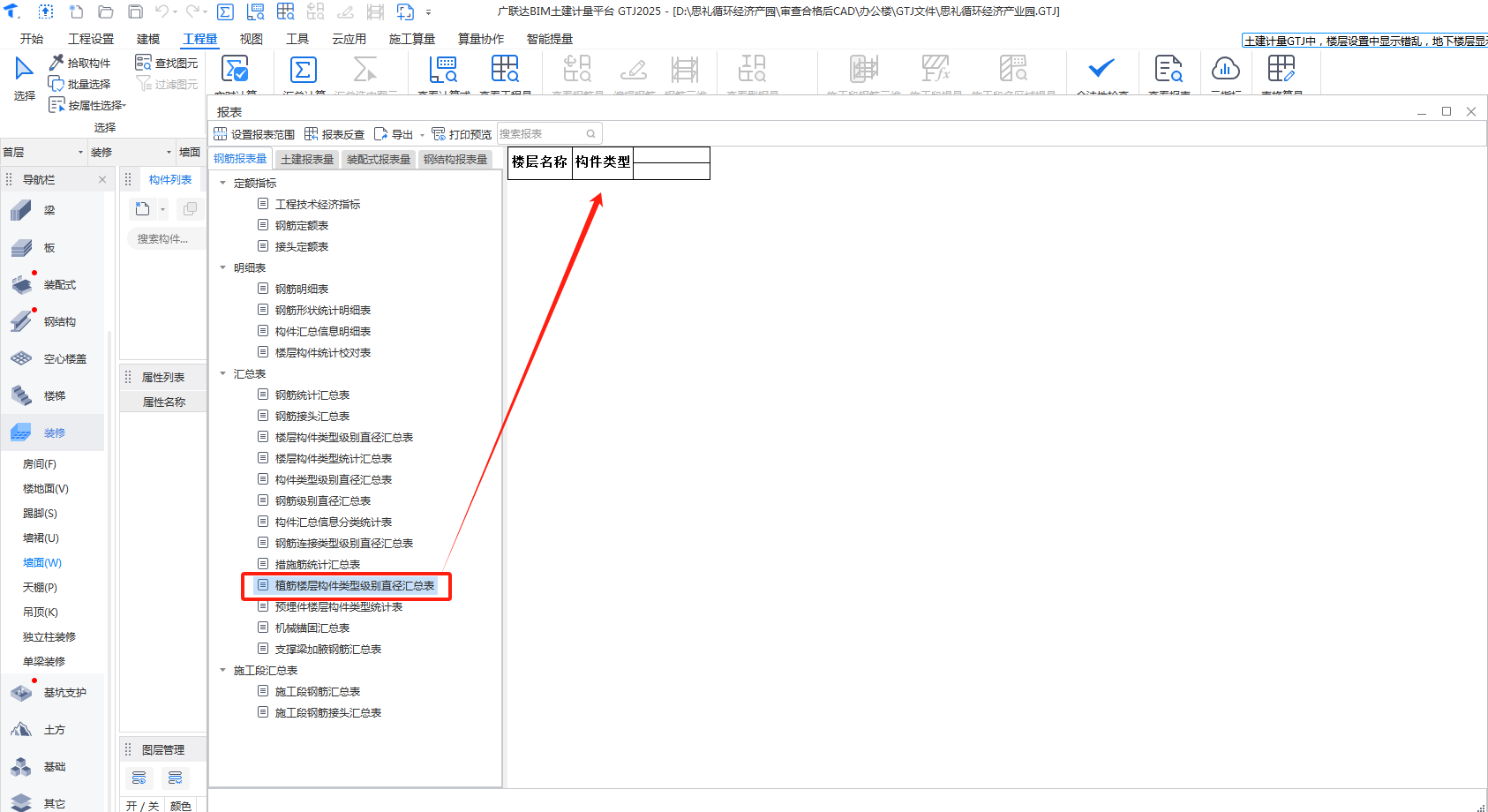Select 踢脚(S) under 装修
Image resolution: width=1488 pixels, height=812 pixels.
(40, 513)
